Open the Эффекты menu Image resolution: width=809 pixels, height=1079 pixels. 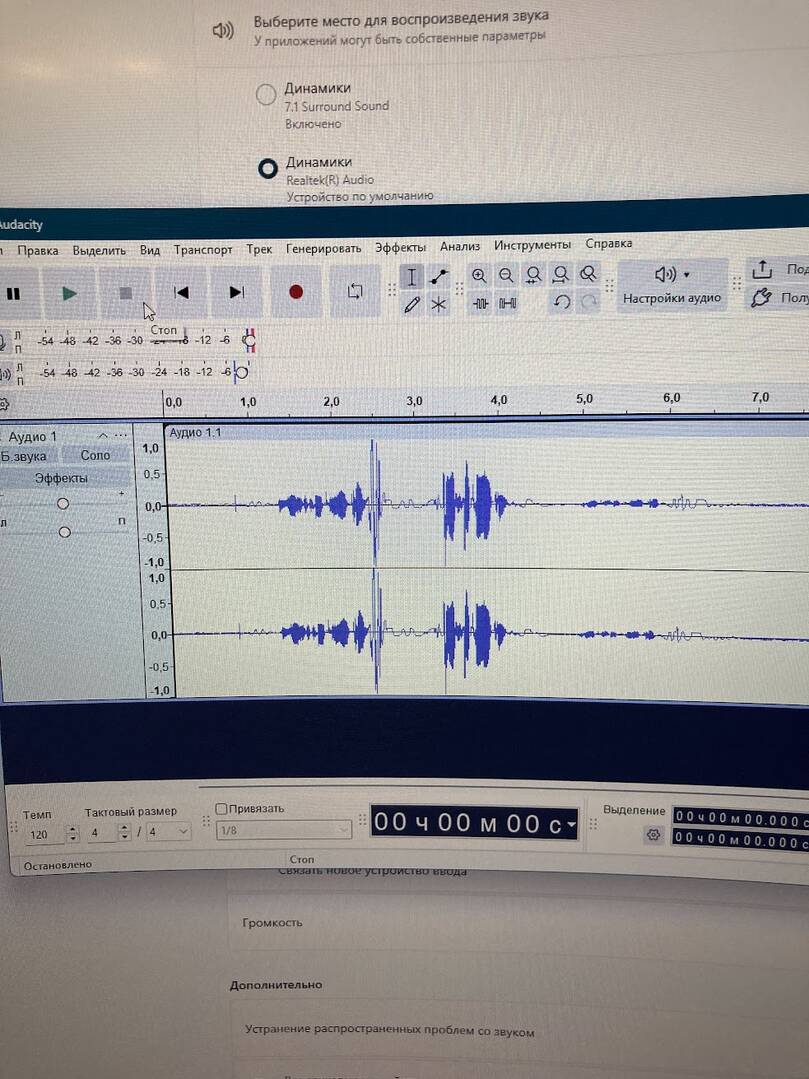pyautogui.click(x=400, y=247)
